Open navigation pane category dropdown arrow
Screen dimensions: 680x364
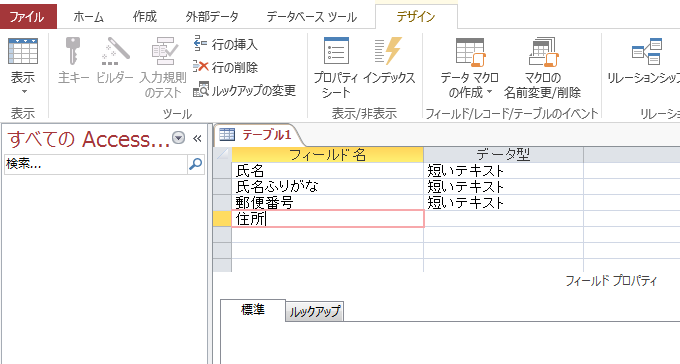(178, 138)
